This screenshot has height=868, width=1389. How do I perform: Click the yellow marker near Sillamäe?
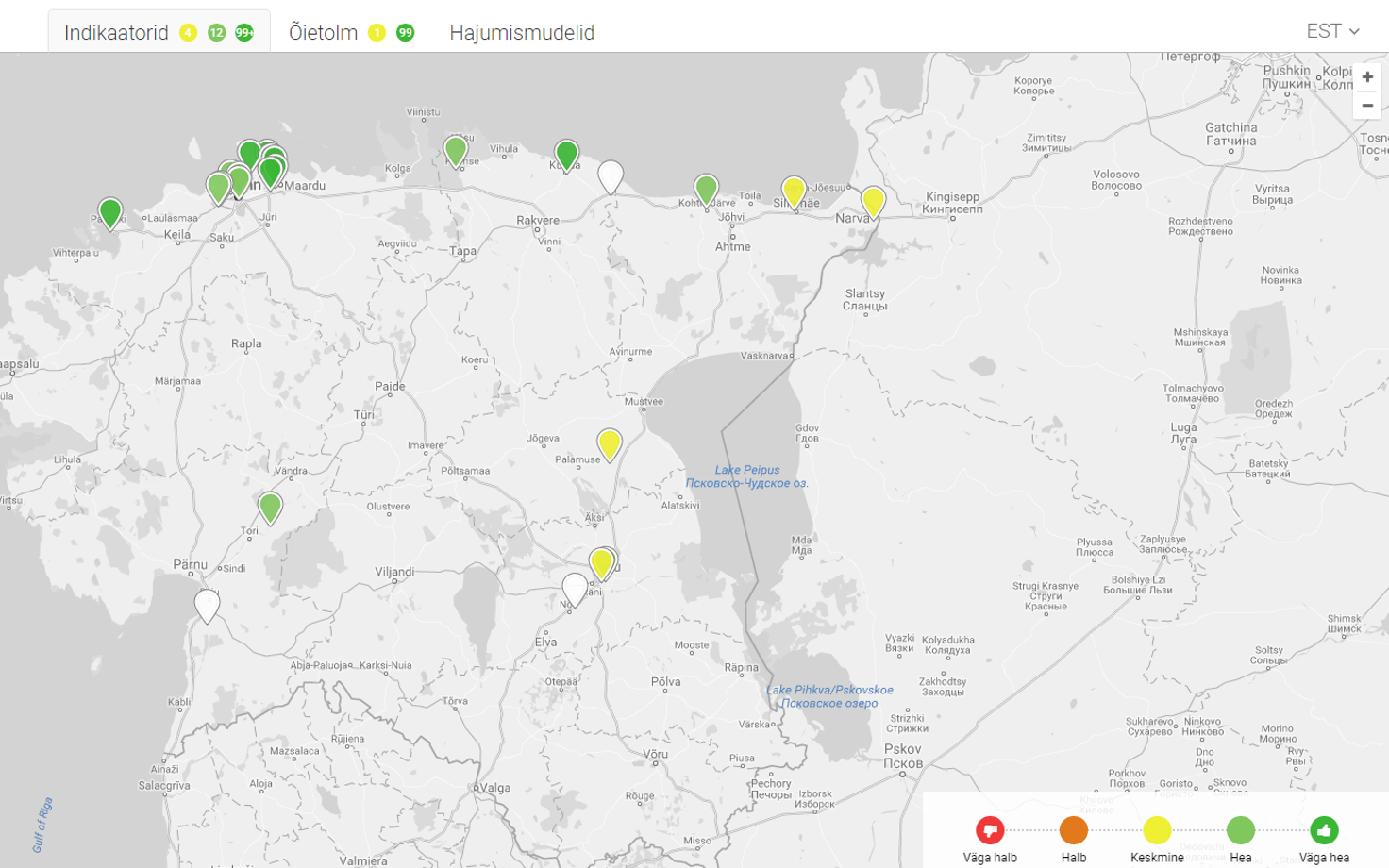click(x=794, y=192)
